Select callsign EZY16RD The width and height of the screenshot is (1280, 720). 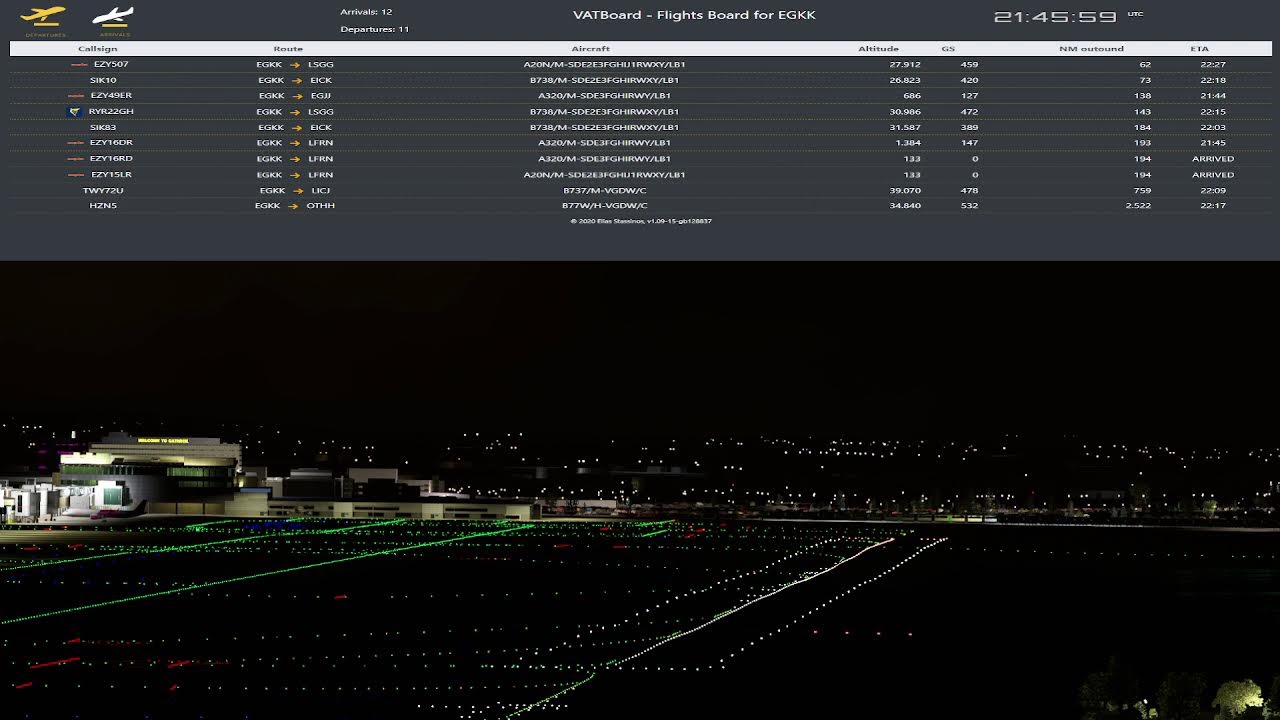[x=111, y=159]
